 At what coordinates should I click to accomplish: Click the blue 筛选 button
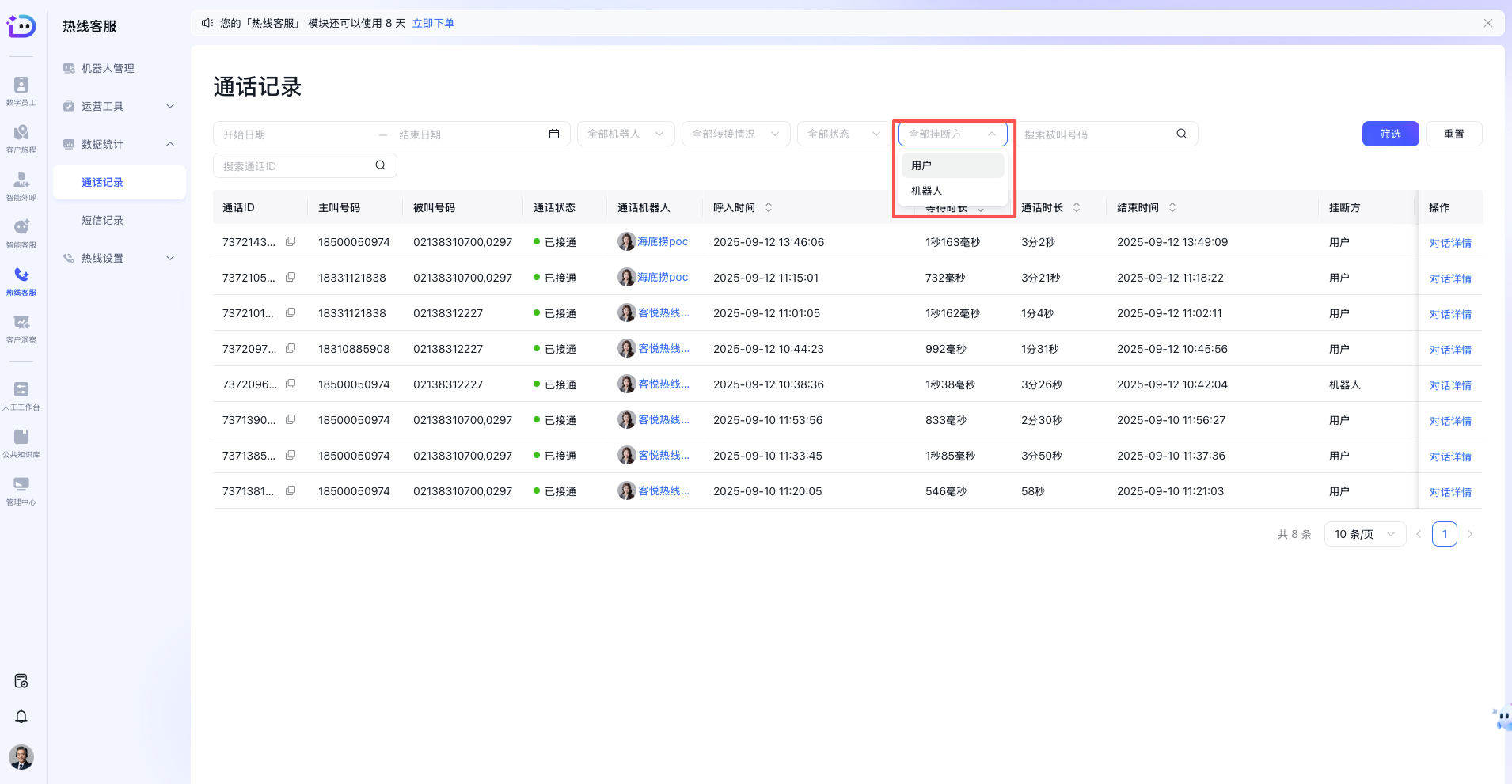[1390, 134]
